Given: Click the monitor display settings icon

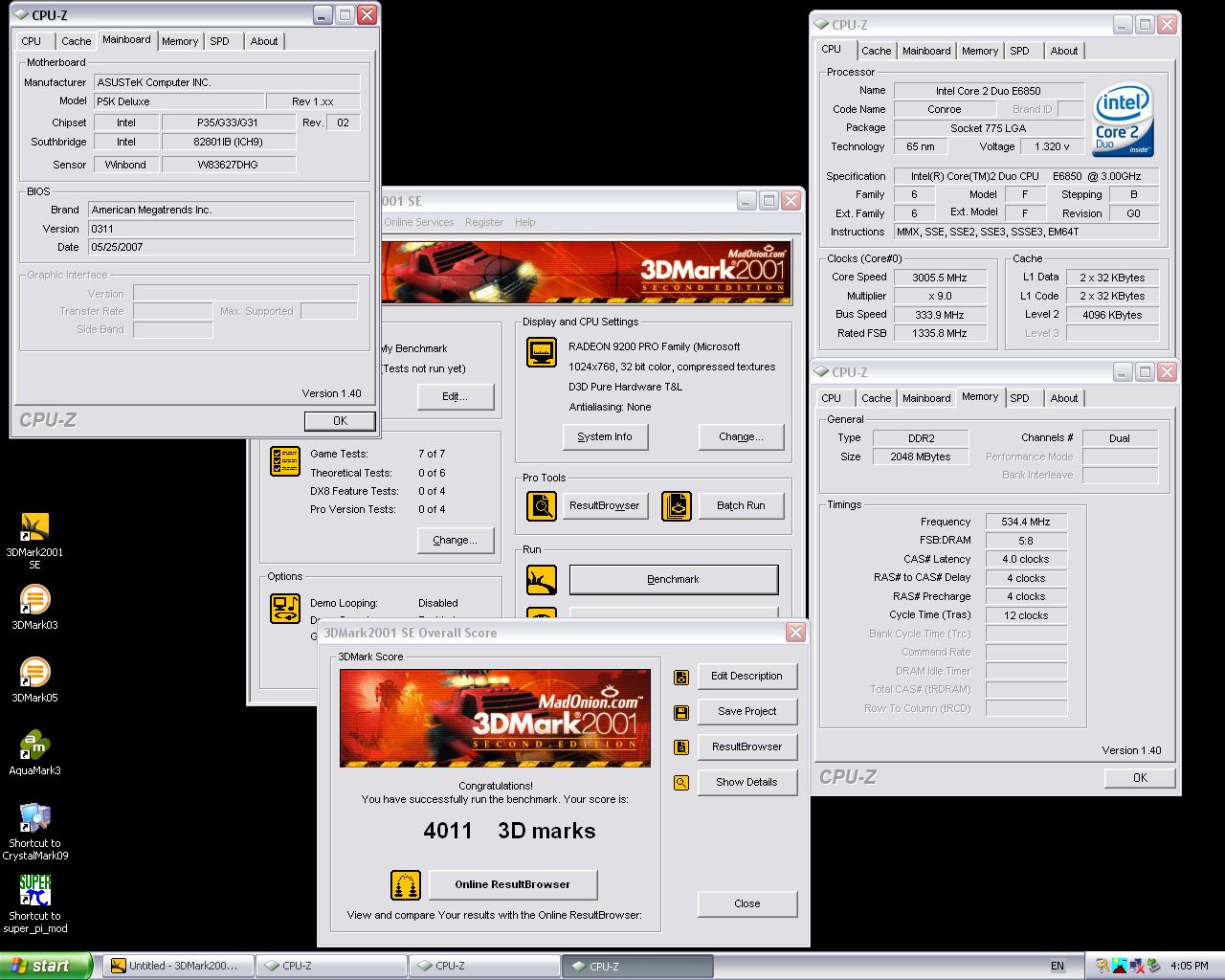Looking at the screenshot, I should (542, 352).
